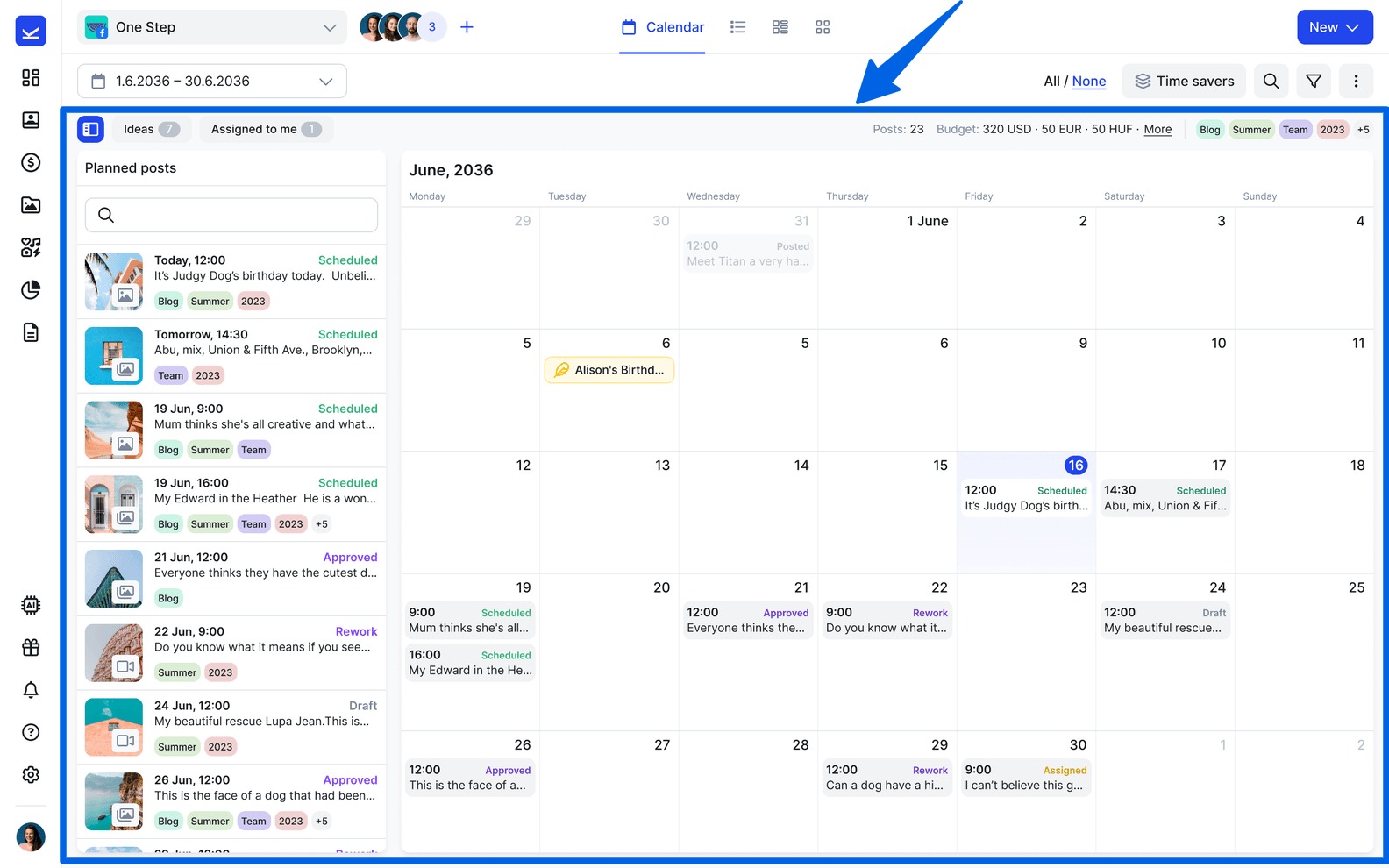This screenshot has width=1389, height=868.
Task: Expand the +5 labels in header
Action: point(1363,130)
